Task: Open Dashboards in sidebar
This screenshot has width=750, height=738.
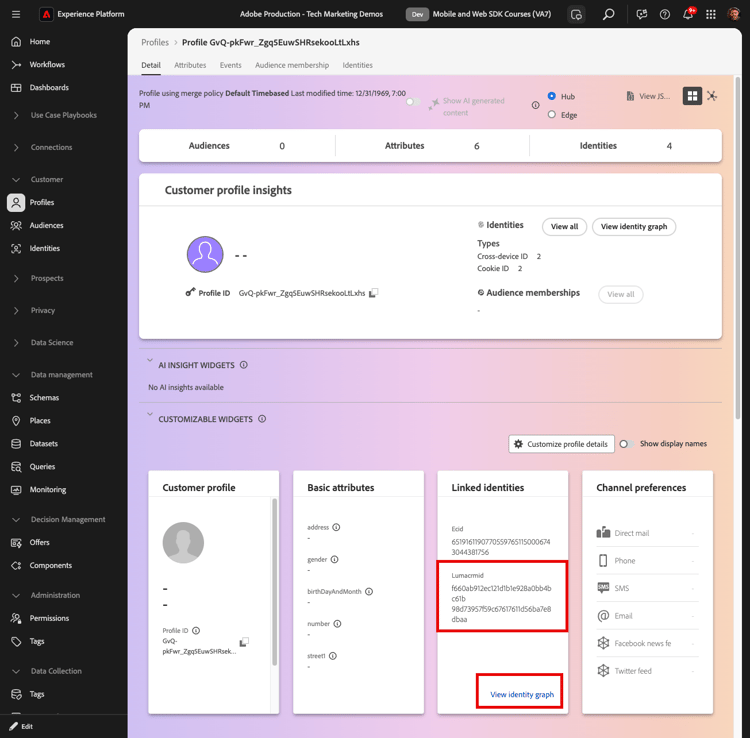Action: [x=49, y=88]
